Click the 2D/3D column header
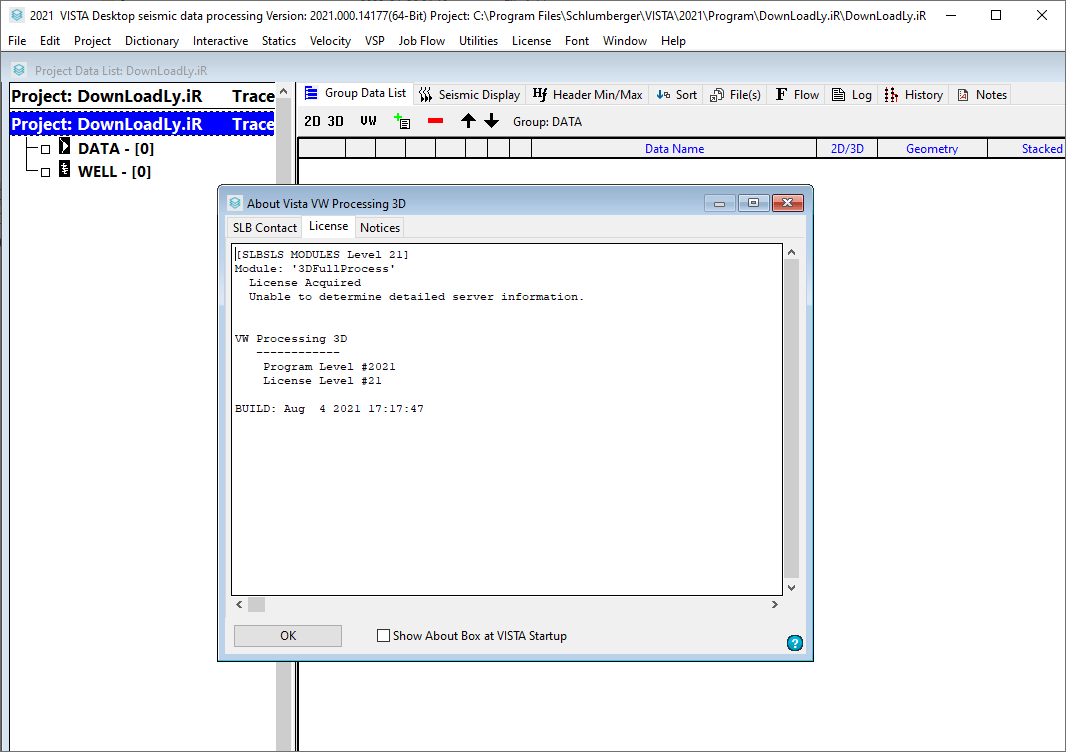 click(x=847, y=148)
